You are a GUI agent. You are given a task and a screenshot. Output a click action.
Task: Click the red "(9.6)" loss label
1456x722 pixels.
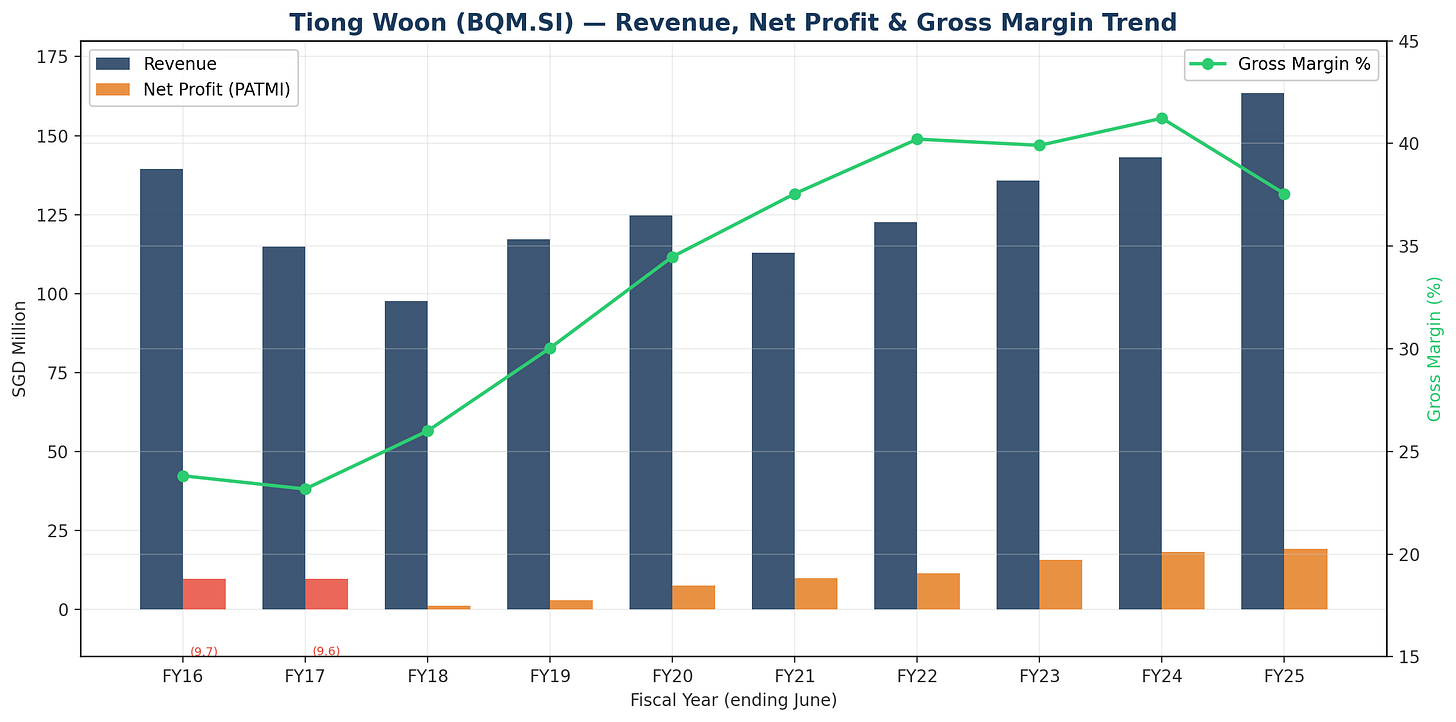tap(326, 651)
